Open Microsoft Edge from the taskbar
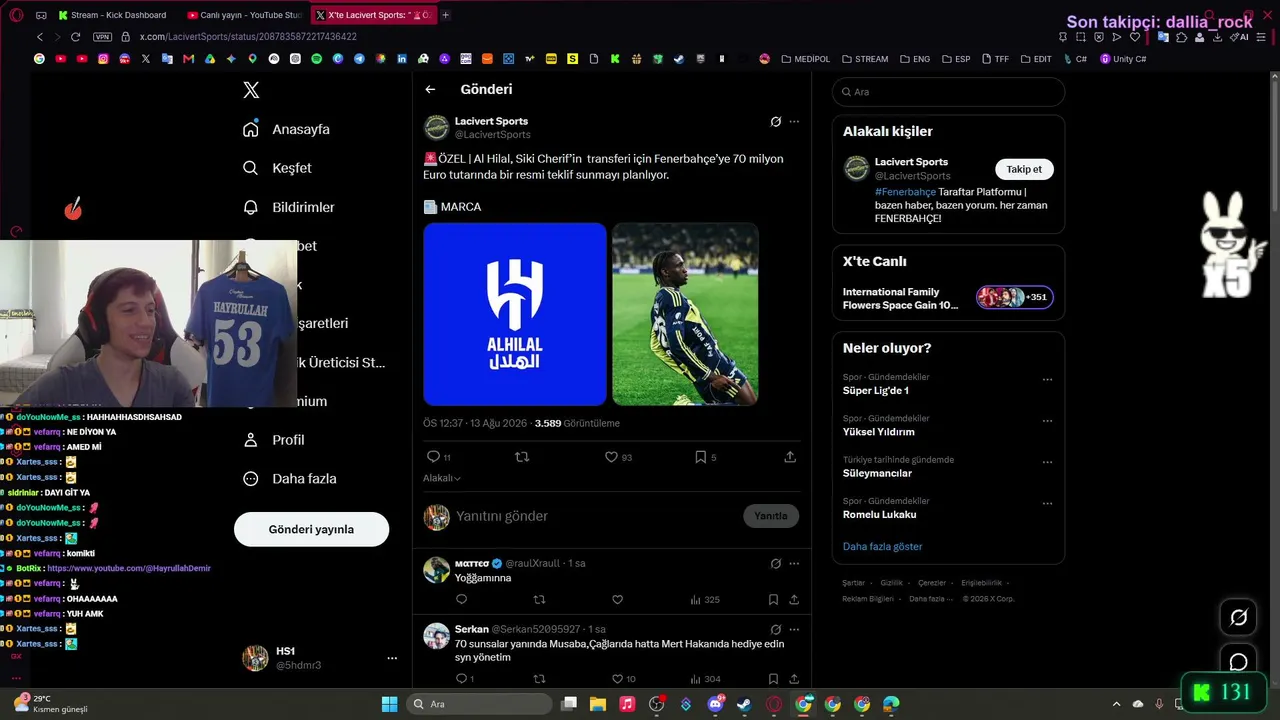Screen dimensions: 1280x720 coord(891,704)
